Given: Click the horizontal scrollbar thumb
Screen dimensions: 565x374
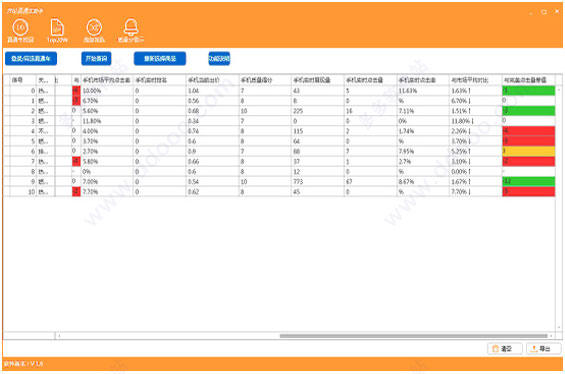Looking at the screenshot, I should coord(413,336).
